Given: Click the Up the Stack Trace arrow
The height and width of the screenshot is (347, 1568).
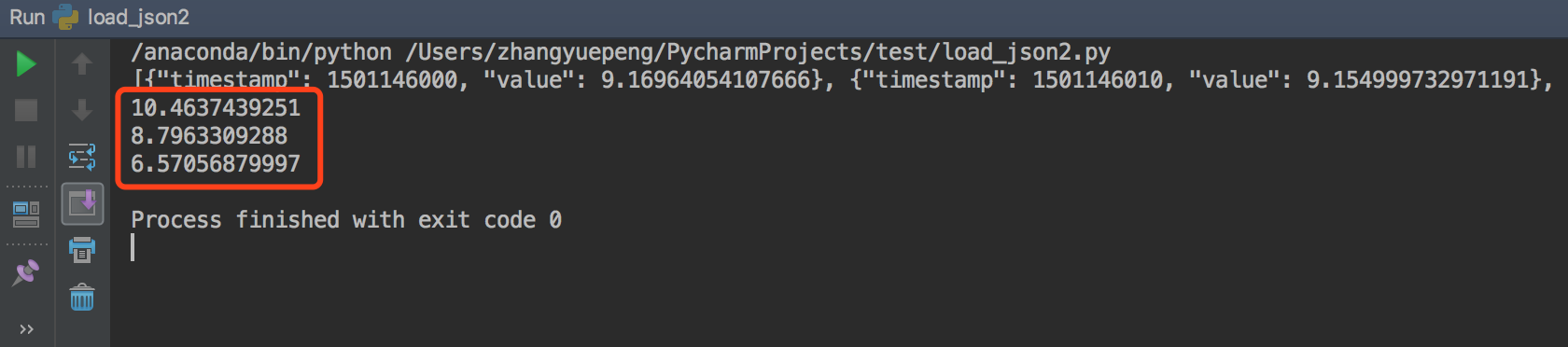Looking at the screenshot, I should click(x=82, y=63).
